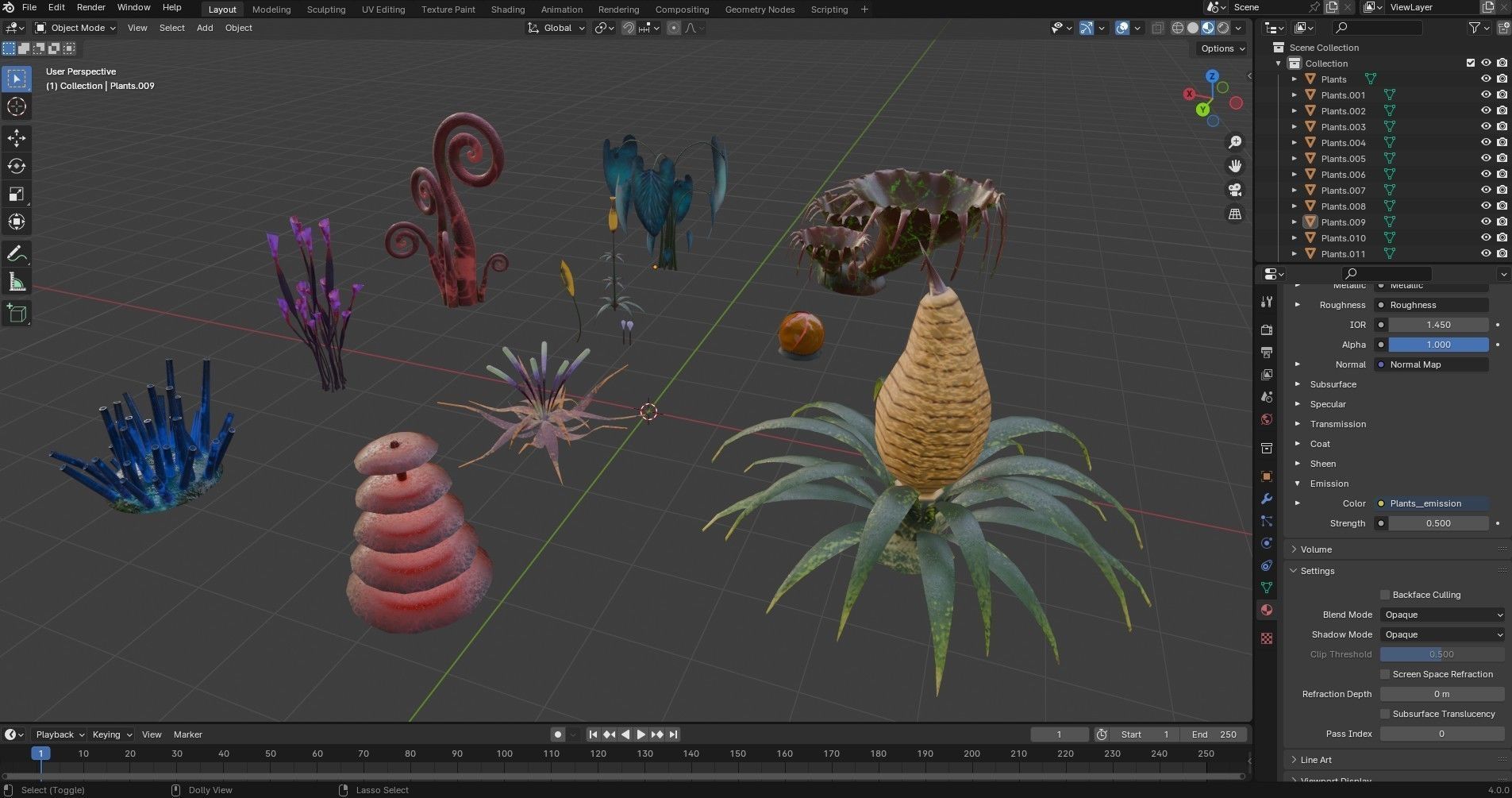This screenshot has width=1512, height=798.
Task: Open the Playback popover in timeline
Action: coord(59,734)
